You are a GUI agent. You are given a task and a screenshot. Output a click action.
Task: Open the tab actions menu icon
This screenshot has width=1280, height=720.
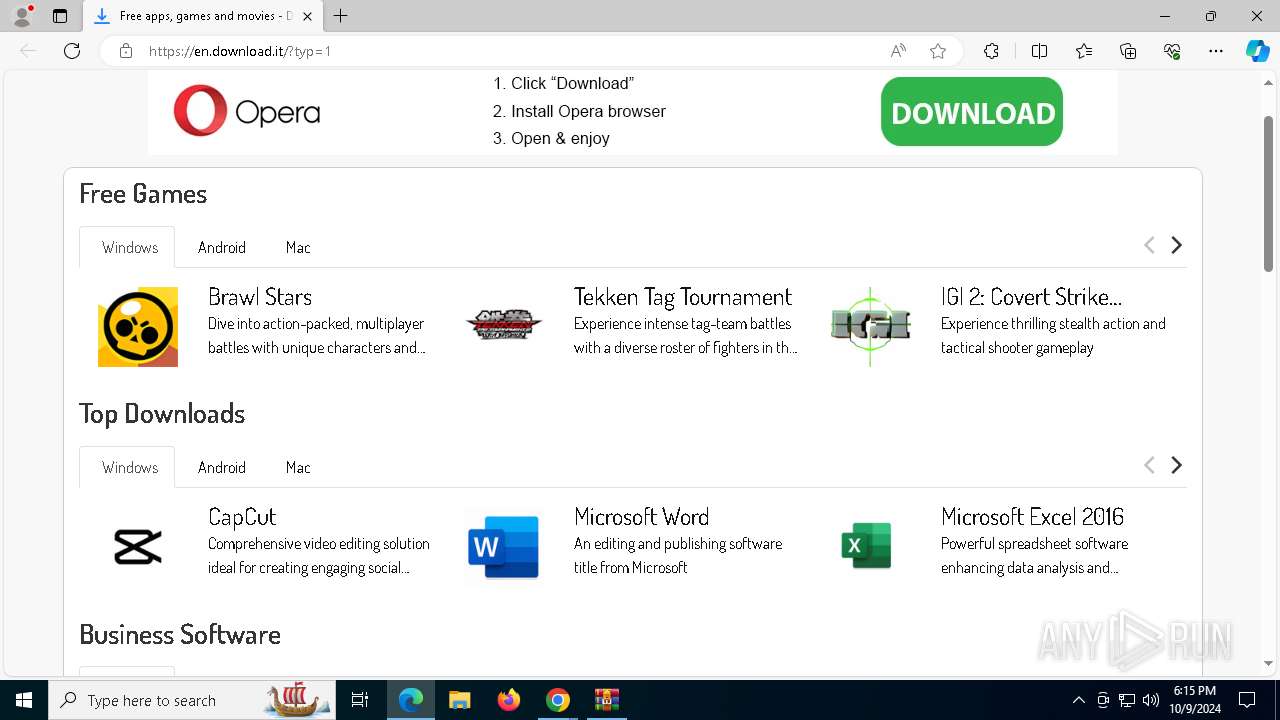coord(60,16)
